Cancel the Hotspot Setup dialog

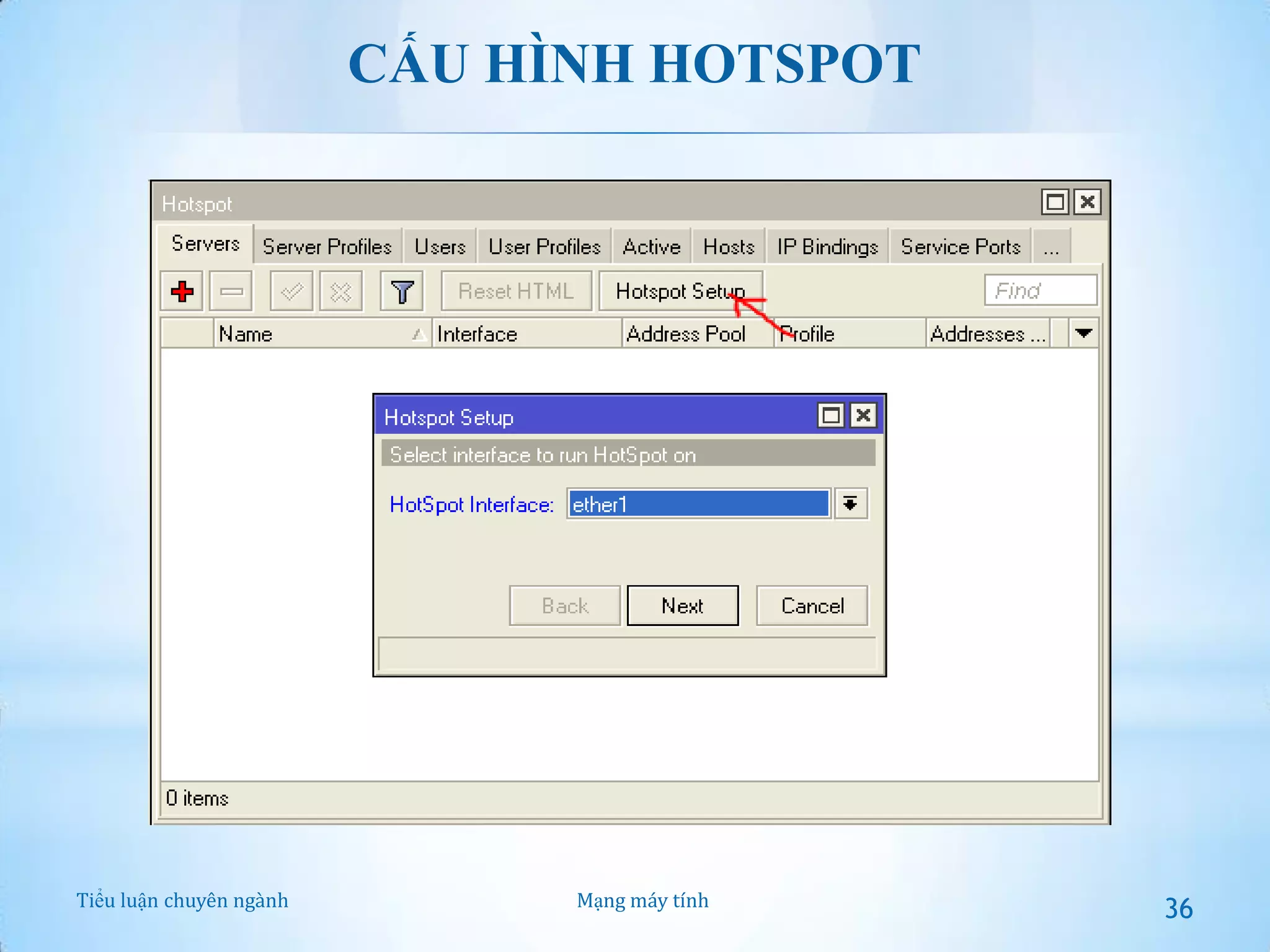(x=812, y=606)
